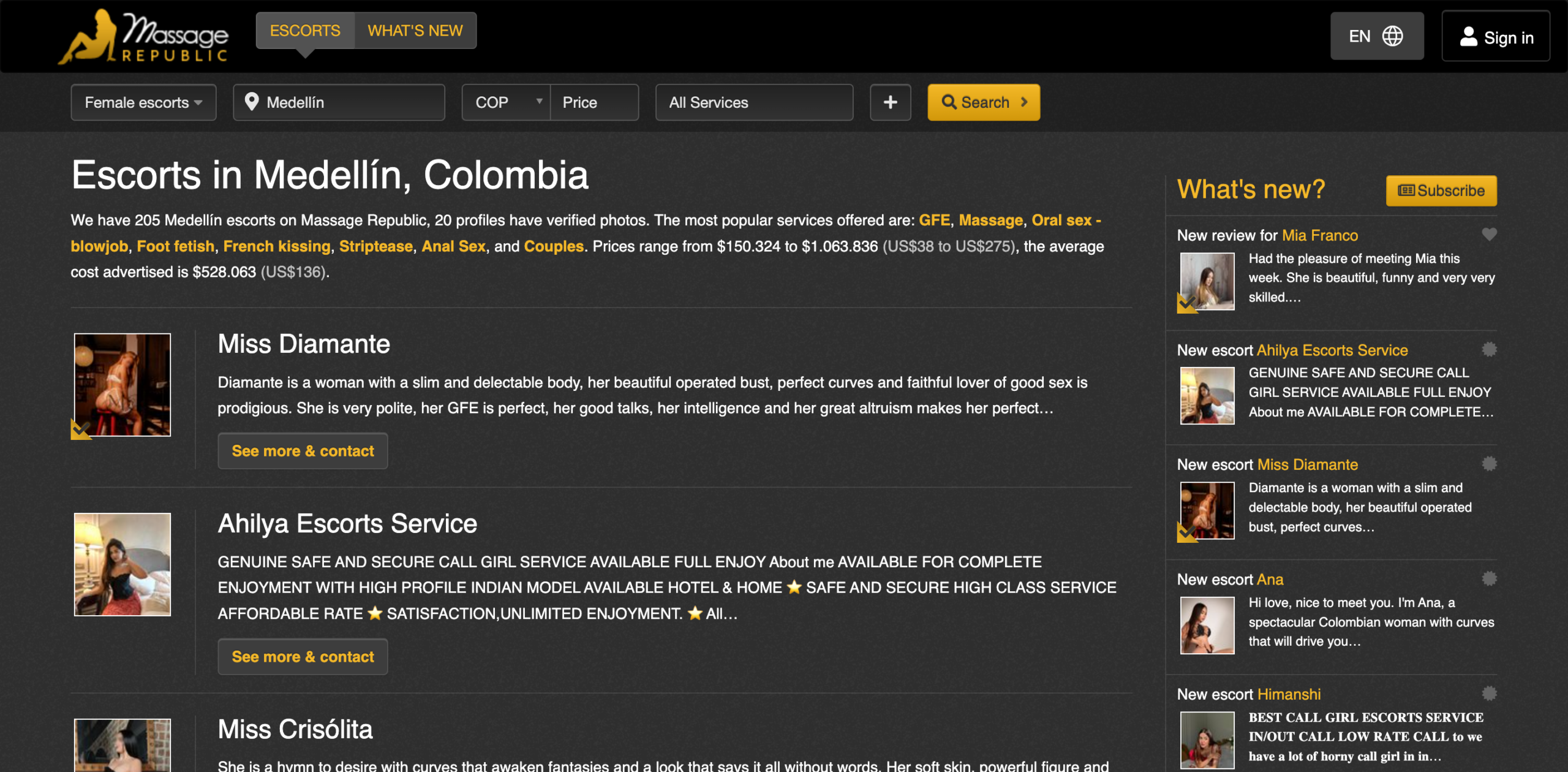The width and height of the screenshot is (1568, 772).
Task: Open Ahilya Escorts Service main listing thumbnail
Action: [123, 564]
